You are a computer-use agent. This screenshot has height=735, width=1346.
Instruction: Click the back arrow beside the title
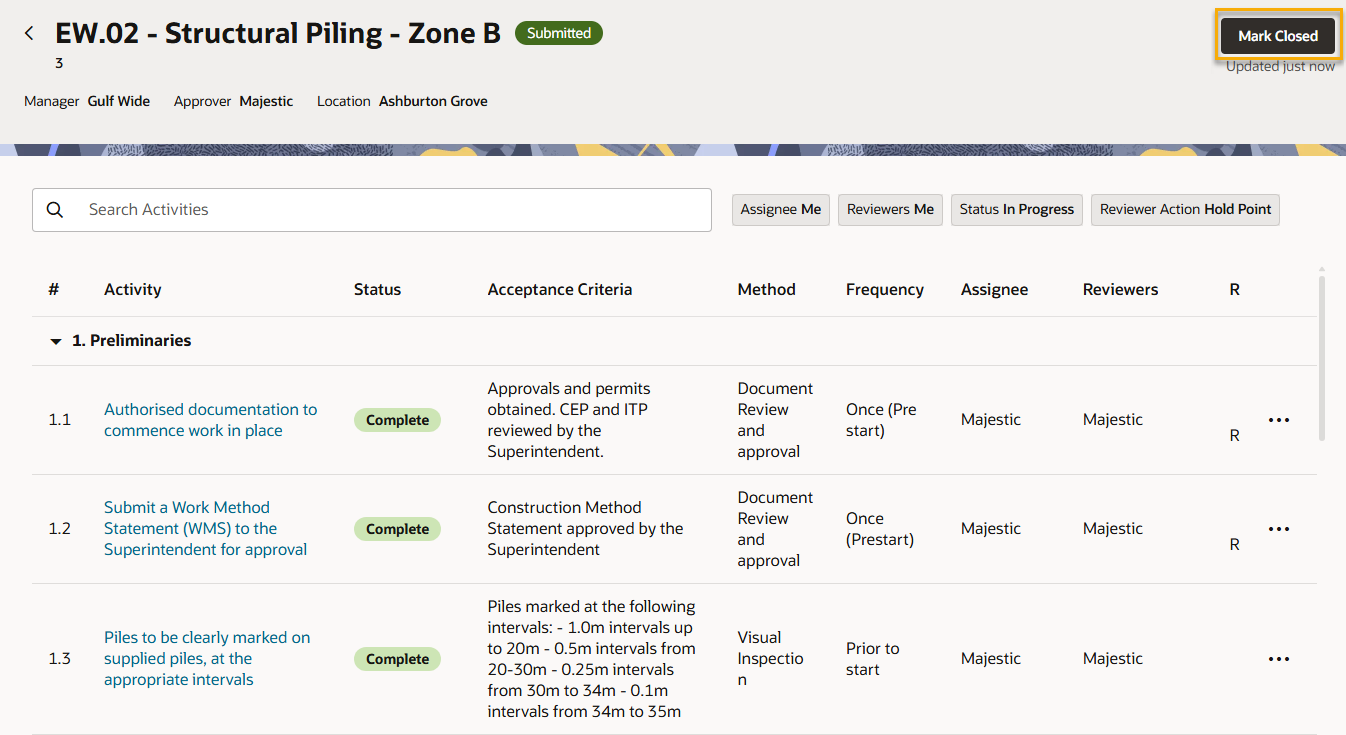[29, 34]
